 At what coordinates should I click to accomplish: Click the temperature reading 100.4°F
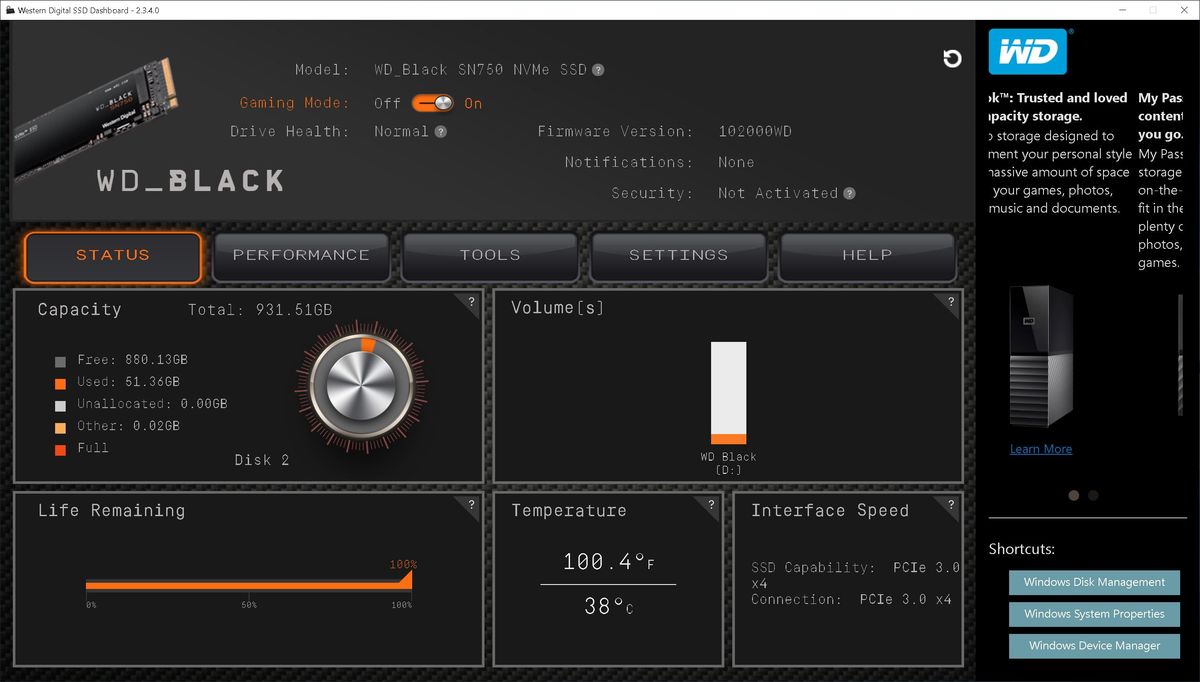click(608, 562)
